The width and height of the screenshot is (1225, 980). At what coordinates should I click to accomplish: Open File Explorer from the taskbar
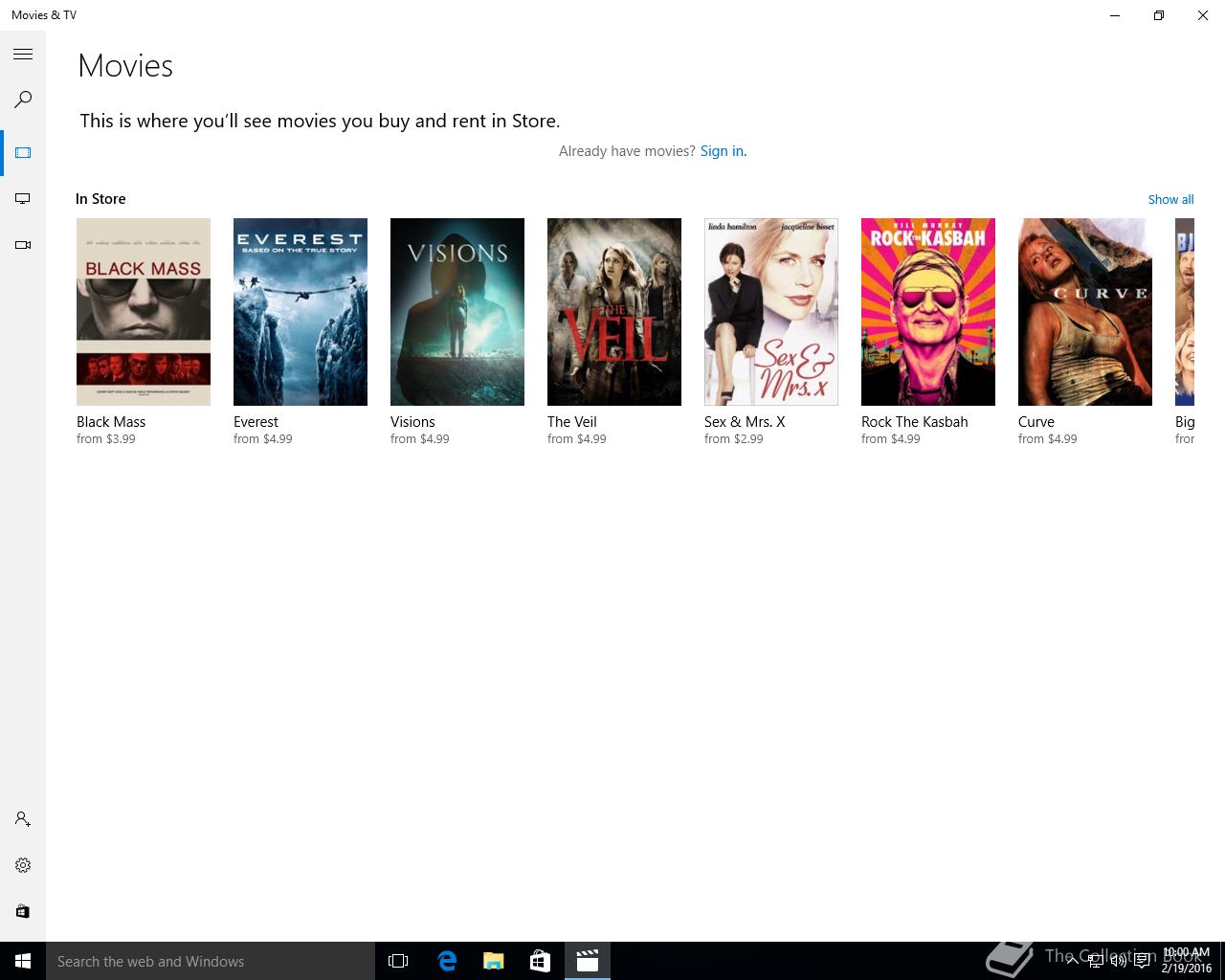[494, 961]
